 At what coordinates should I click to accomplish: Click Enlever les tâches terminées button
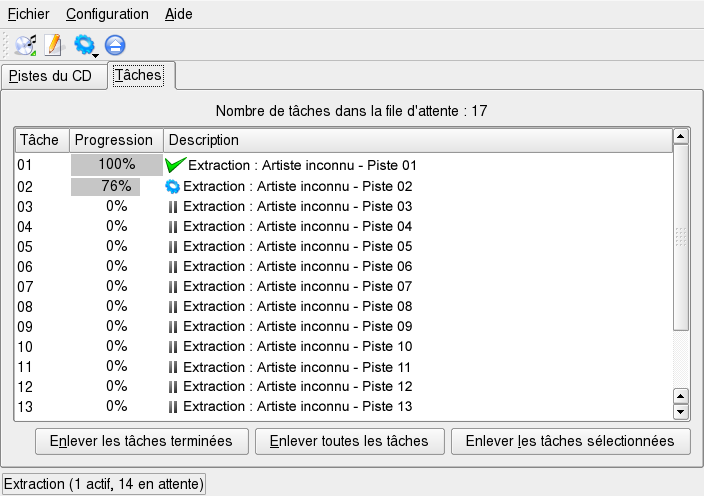[x=141, y=441]
